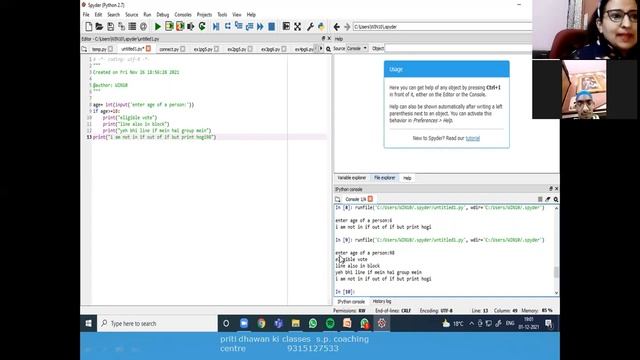Switch to the connect.py editor tab
This screenshot has width=640, height=360.
click(169, 49)
